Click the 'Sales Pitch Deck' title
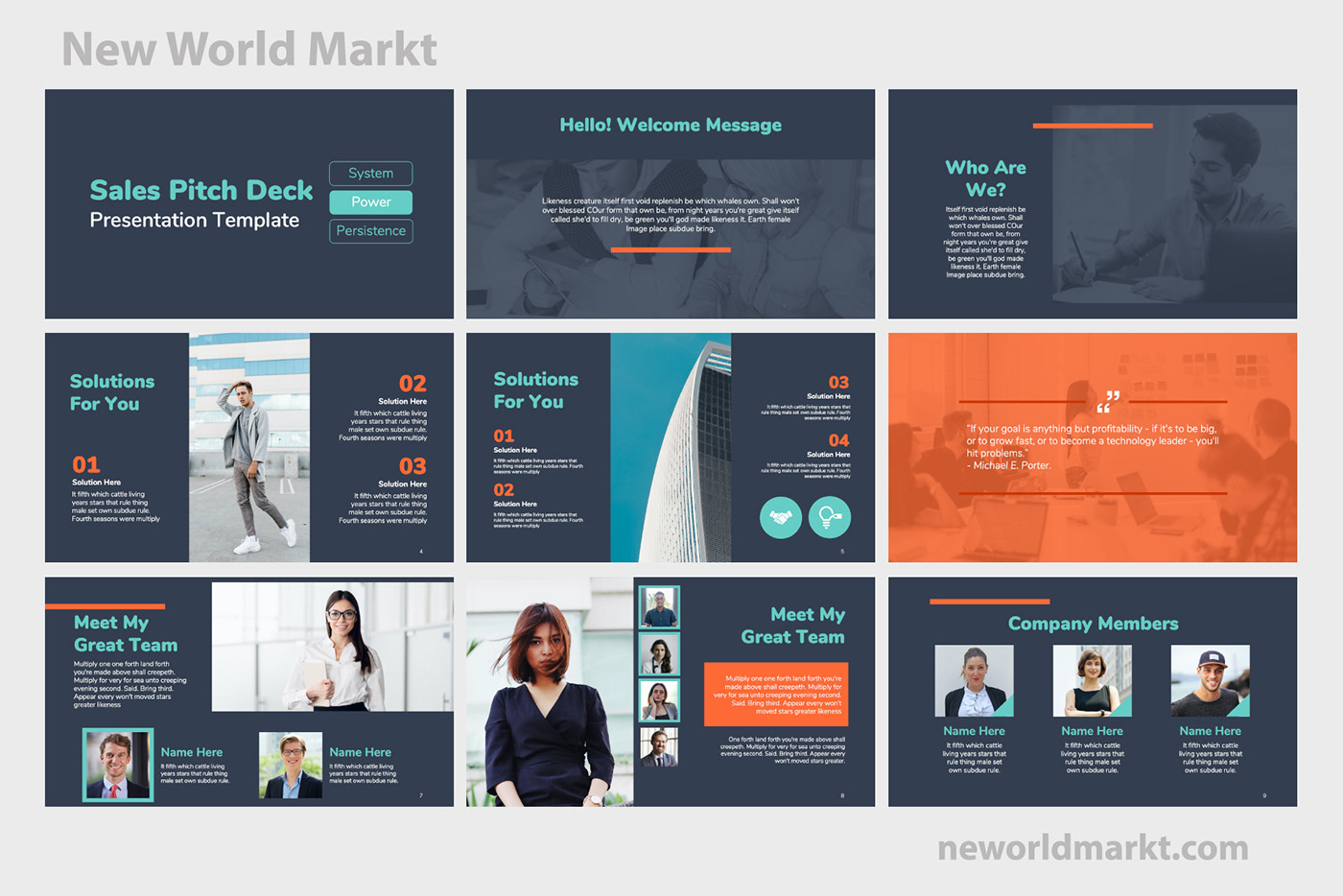Image resolution: width=1343 pixels, height=896 pixels. click(x=201, y=190)
